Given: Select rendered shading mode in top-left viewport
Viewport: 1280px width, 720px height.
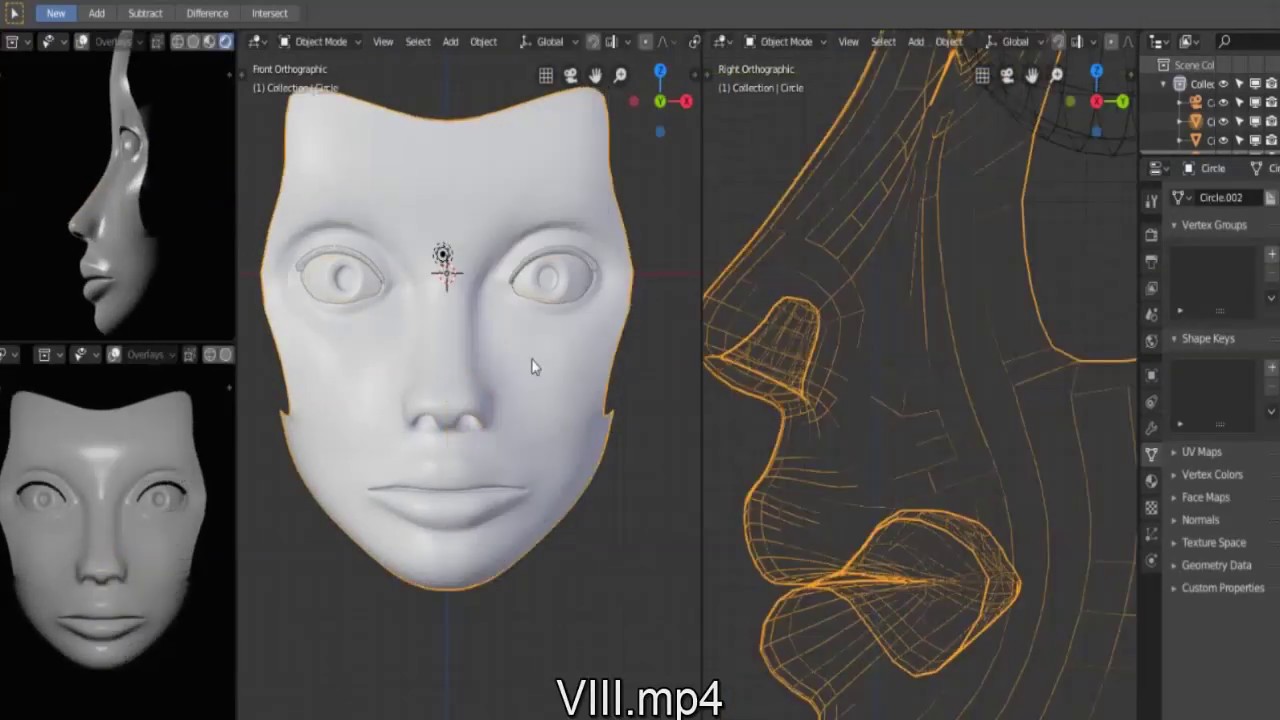Looking at the screenshot, I should 225,42.
